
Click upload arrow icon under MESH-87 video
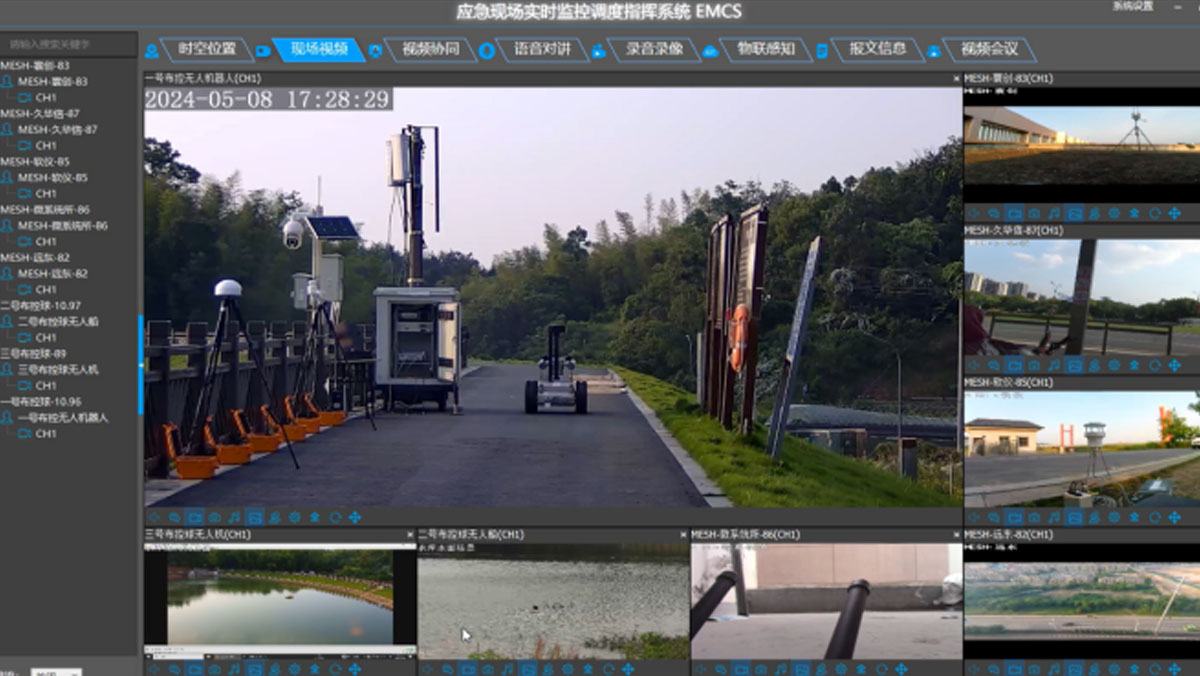coord(1134,365)
